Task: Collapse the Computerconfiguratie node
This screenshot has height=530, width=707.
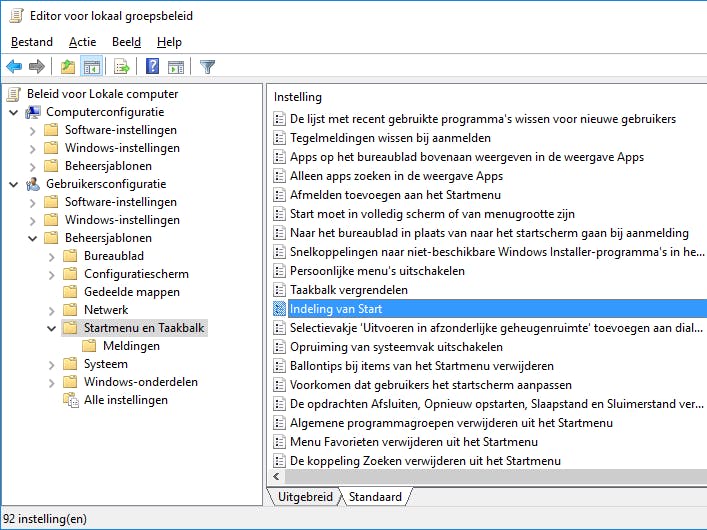Action: click(x=14, y=112)
